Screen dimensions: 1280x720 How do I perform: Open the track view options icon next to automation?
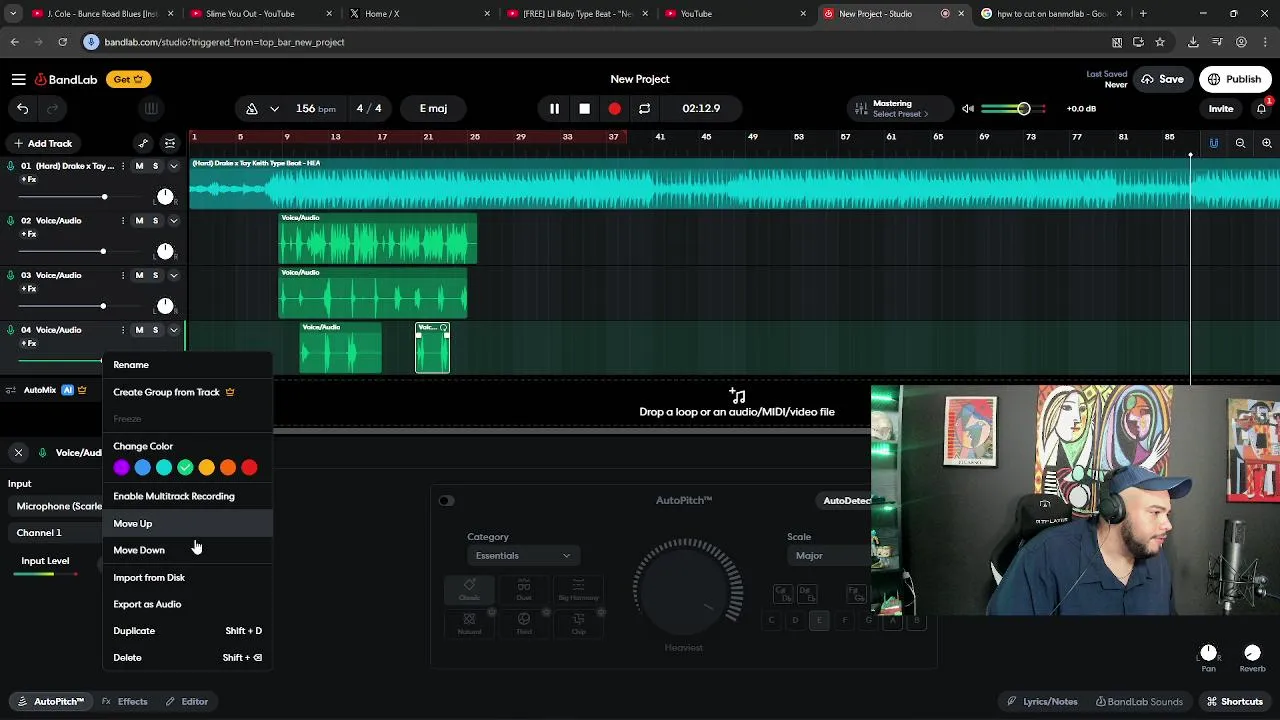(169, 143)
